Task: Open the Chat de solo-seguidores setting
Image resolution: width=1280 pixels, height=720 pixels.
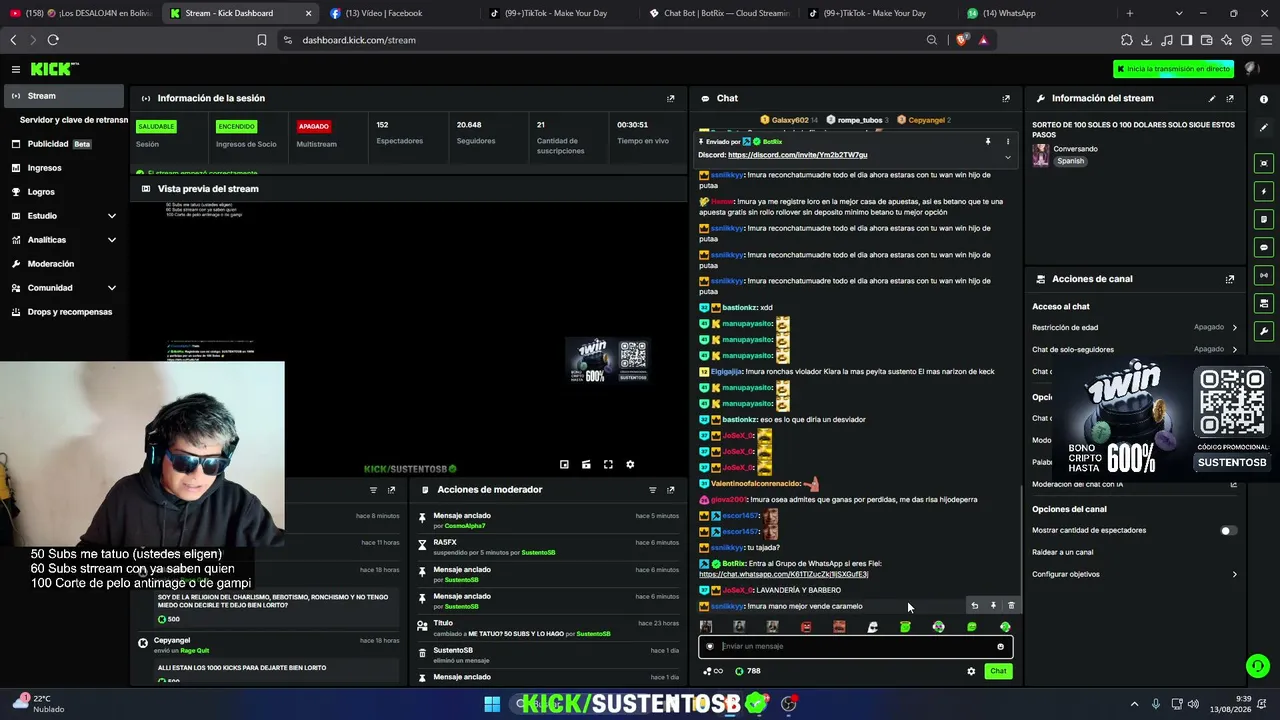Action: (1135, 349)
